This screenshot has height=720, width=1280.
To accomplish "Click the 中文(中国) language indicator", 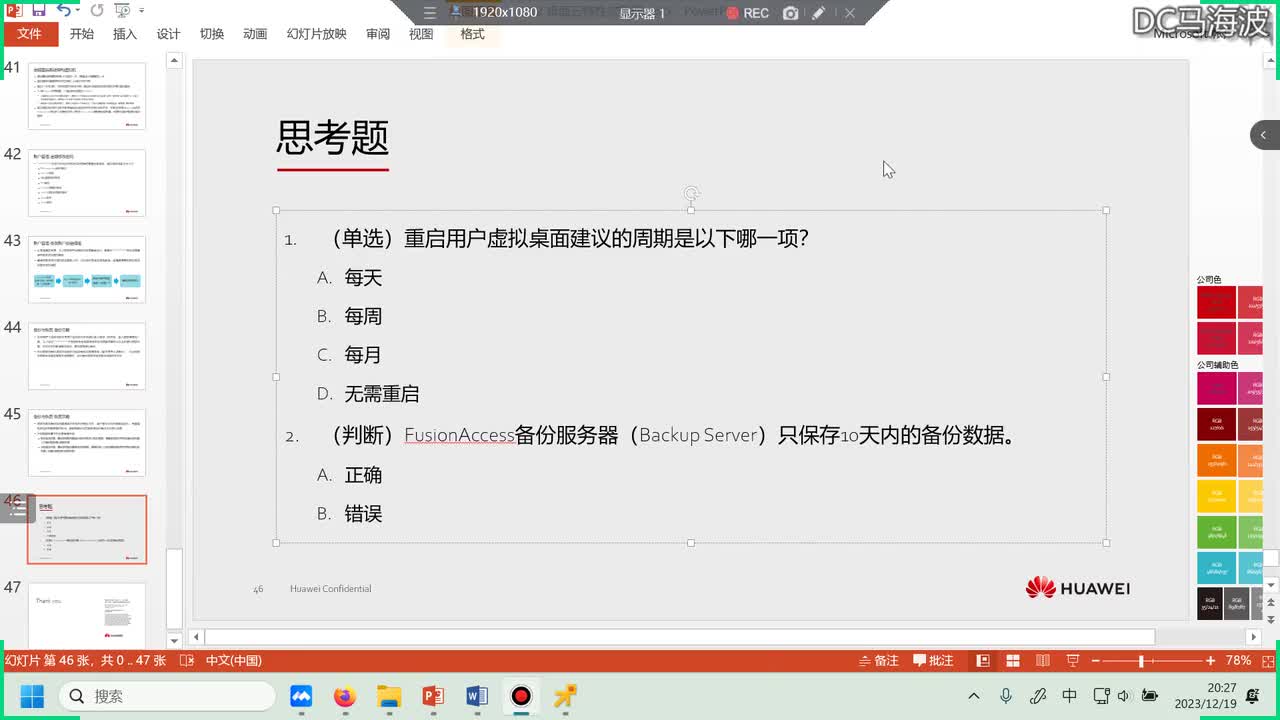I will (233, 661).
